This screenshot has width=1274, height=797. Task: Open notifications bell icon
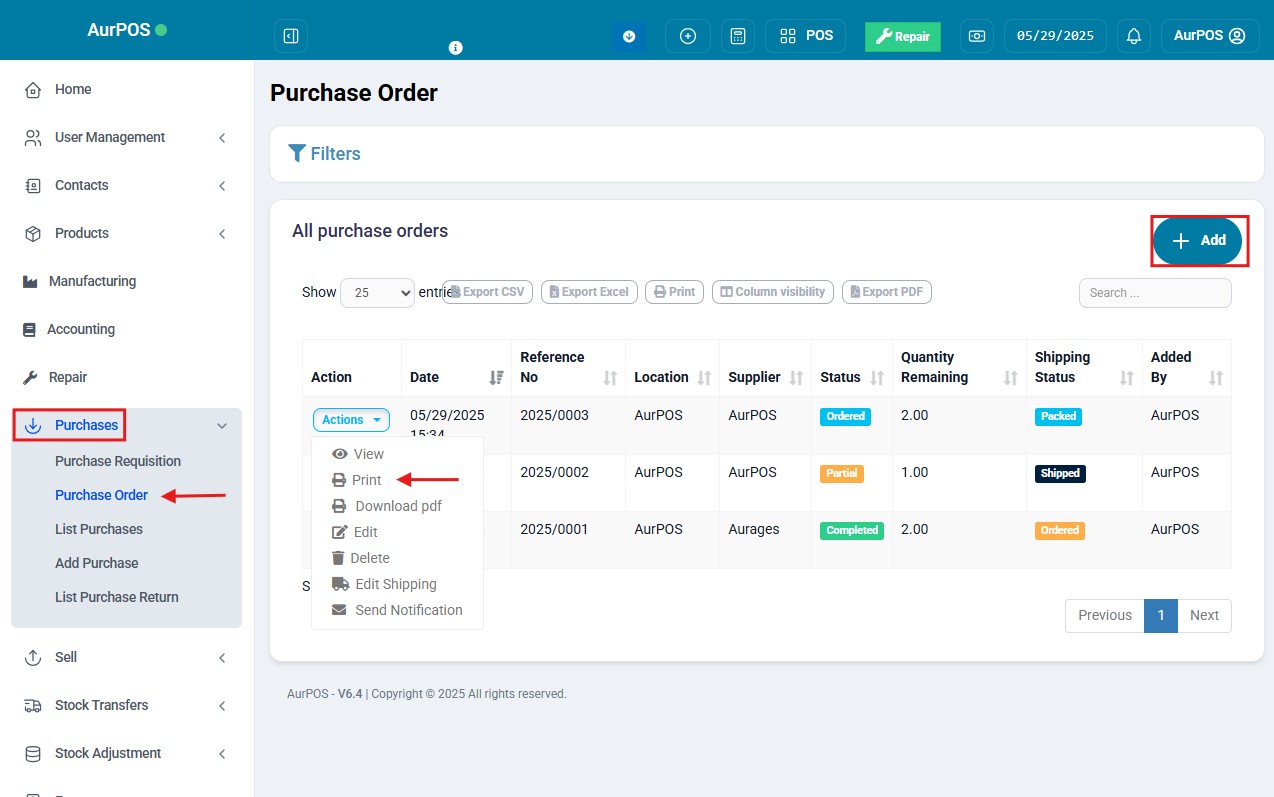(1134, 36)
